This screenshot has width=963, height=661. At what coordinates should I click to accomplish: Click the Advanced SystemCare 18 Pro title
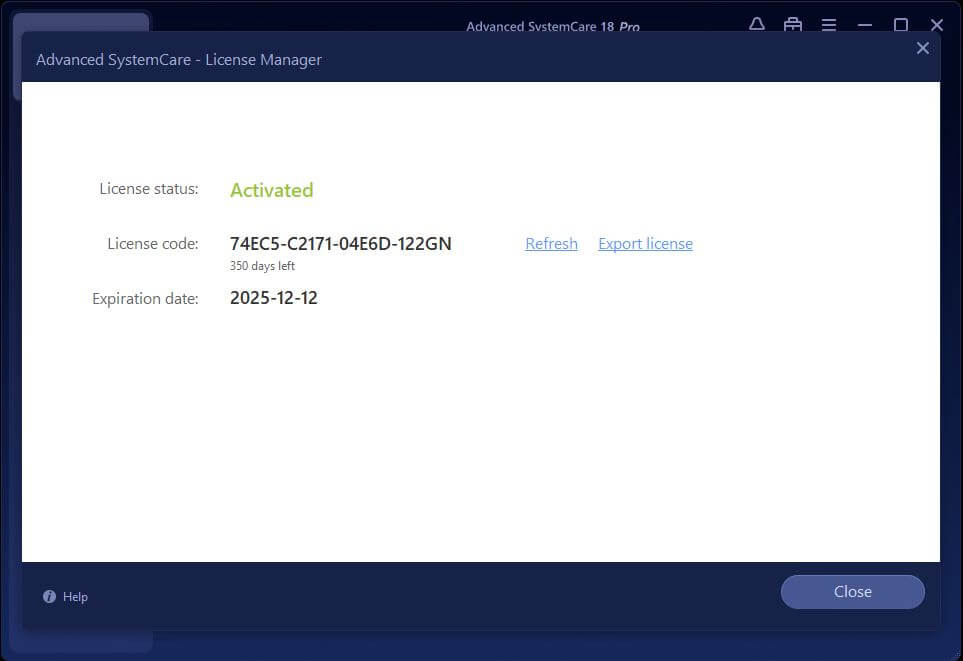tap(553, 26)
